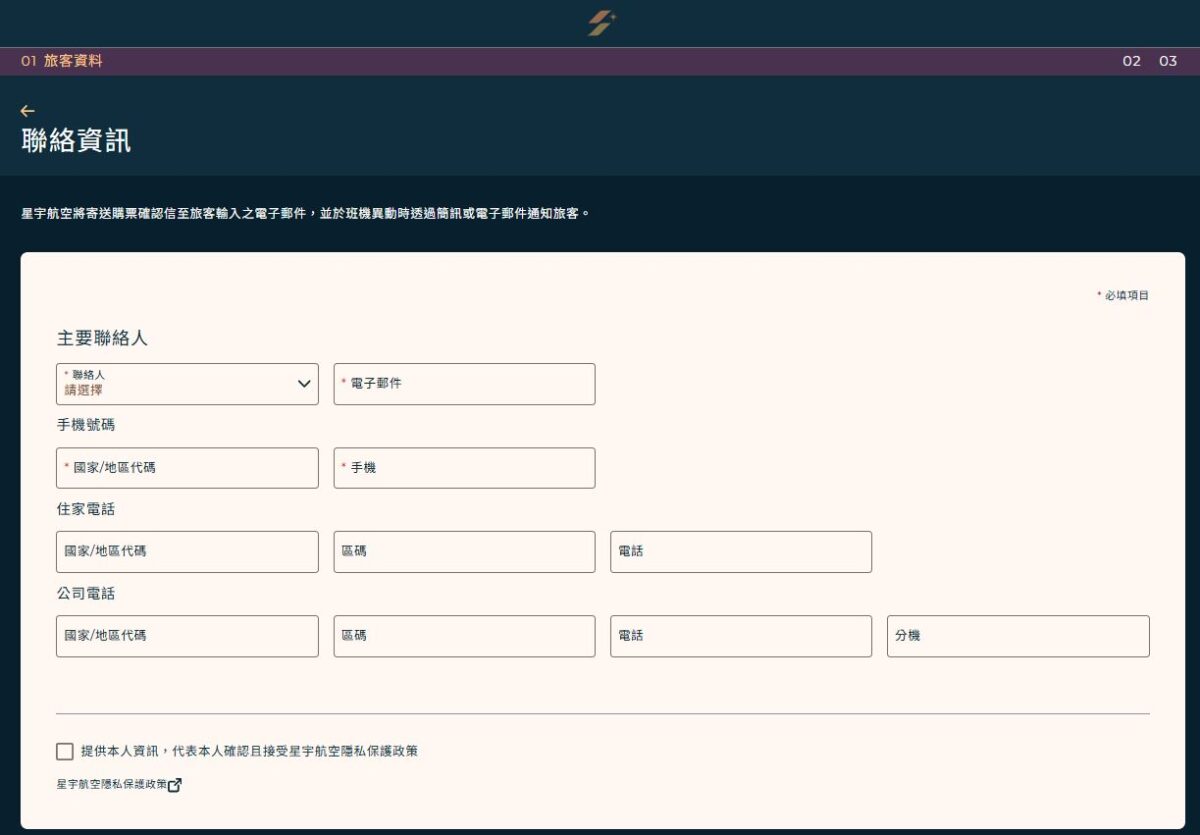Focus the 手機 mobile number field
This screenshot has height=835, width=1200.
(x=464, y=468)
